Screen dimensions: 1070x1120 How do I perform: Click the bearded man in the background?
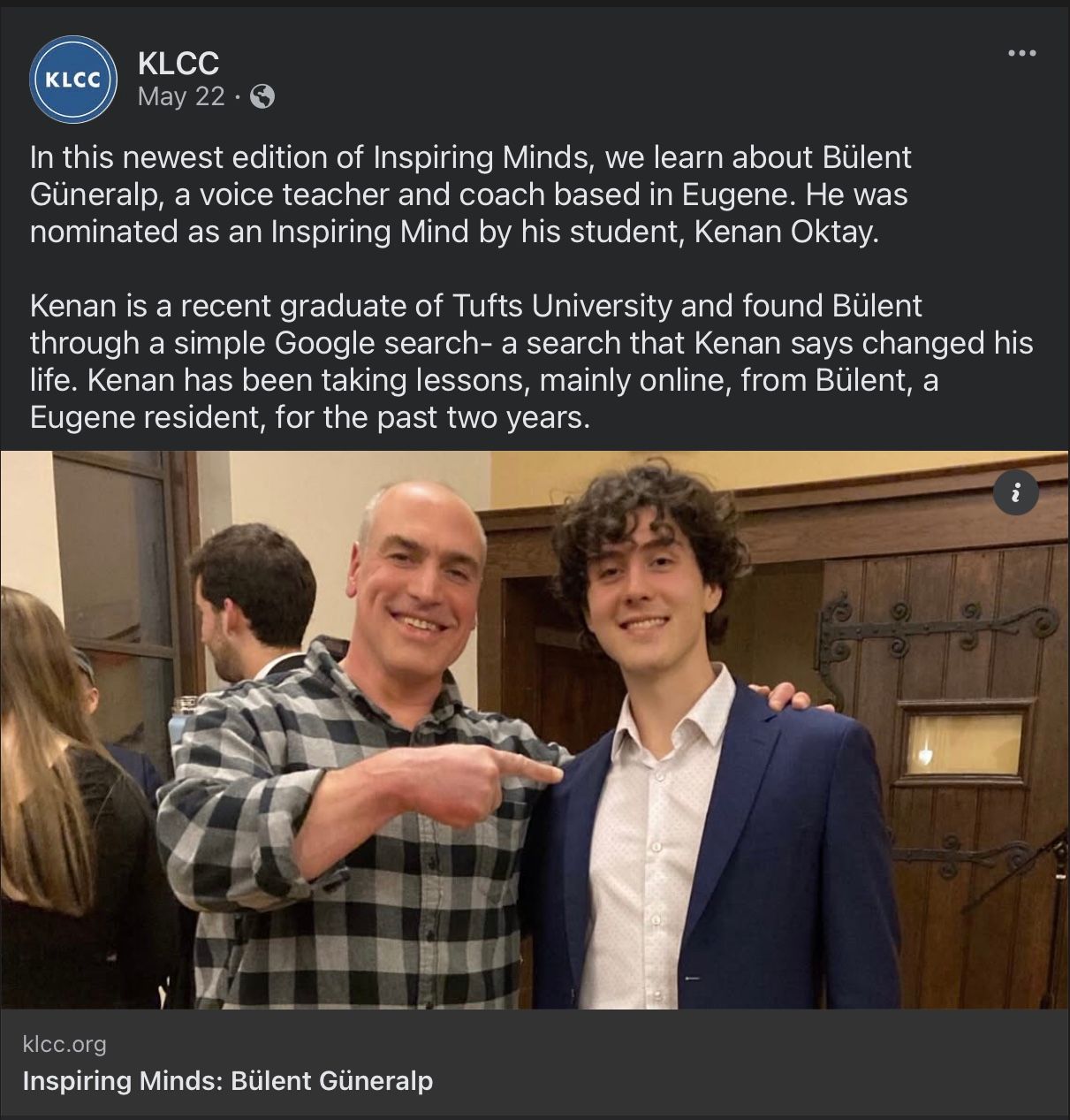(x=250, y=601)
